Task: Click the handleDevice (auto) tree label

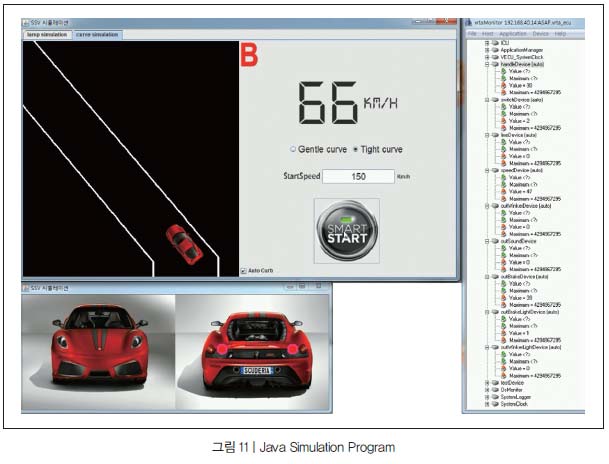Action: [x=522, y=64]
